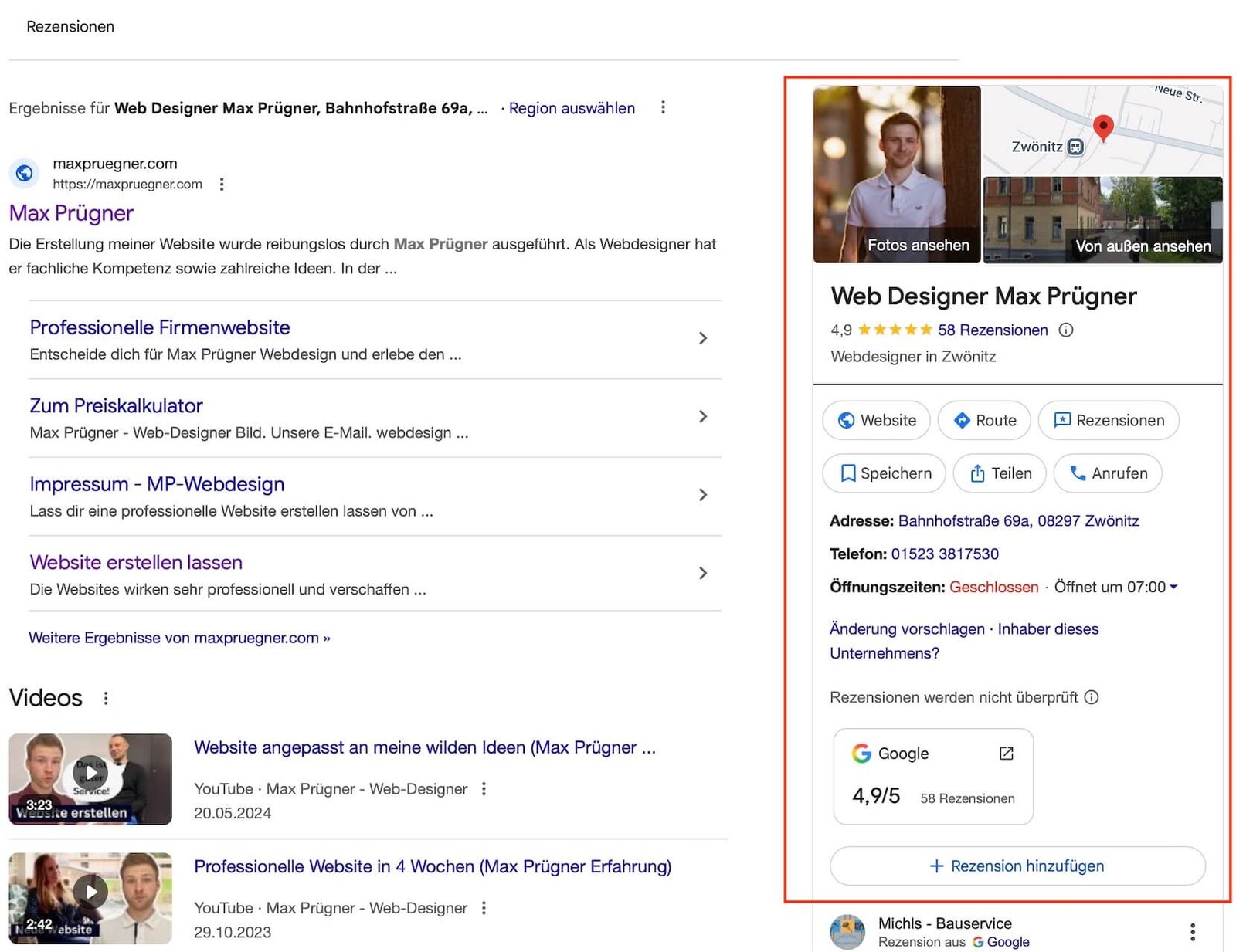Open the Videos section three-dot menu
This screenshot has width=1236, height=952.
click(x=106, y=698)
